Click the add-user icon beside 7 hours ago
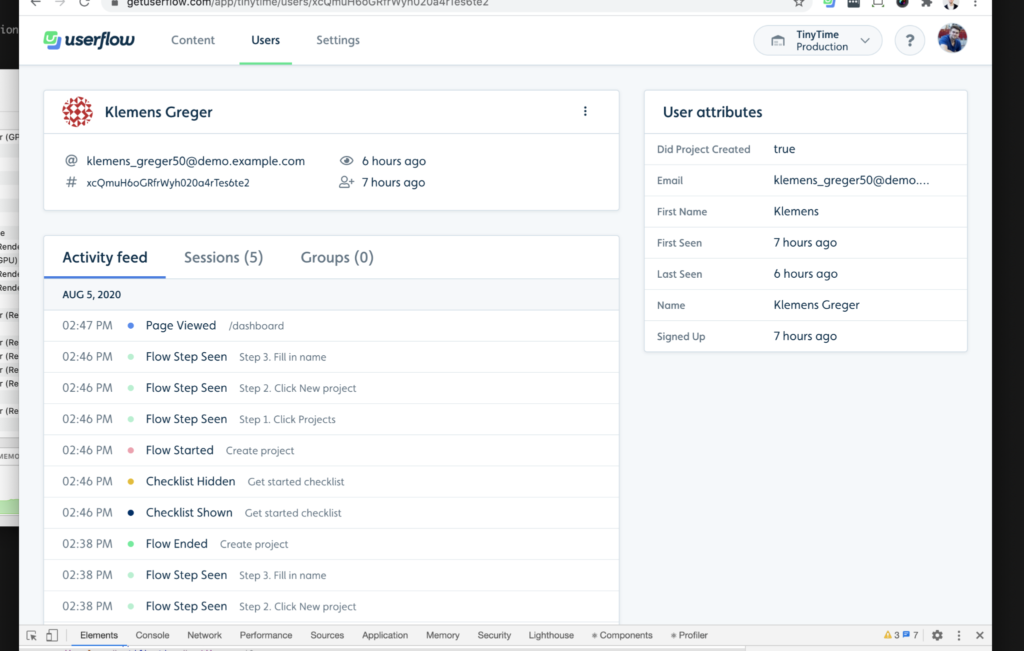Screen dimensions: 1024x651 pyautogui.click(x=345, y=182)
